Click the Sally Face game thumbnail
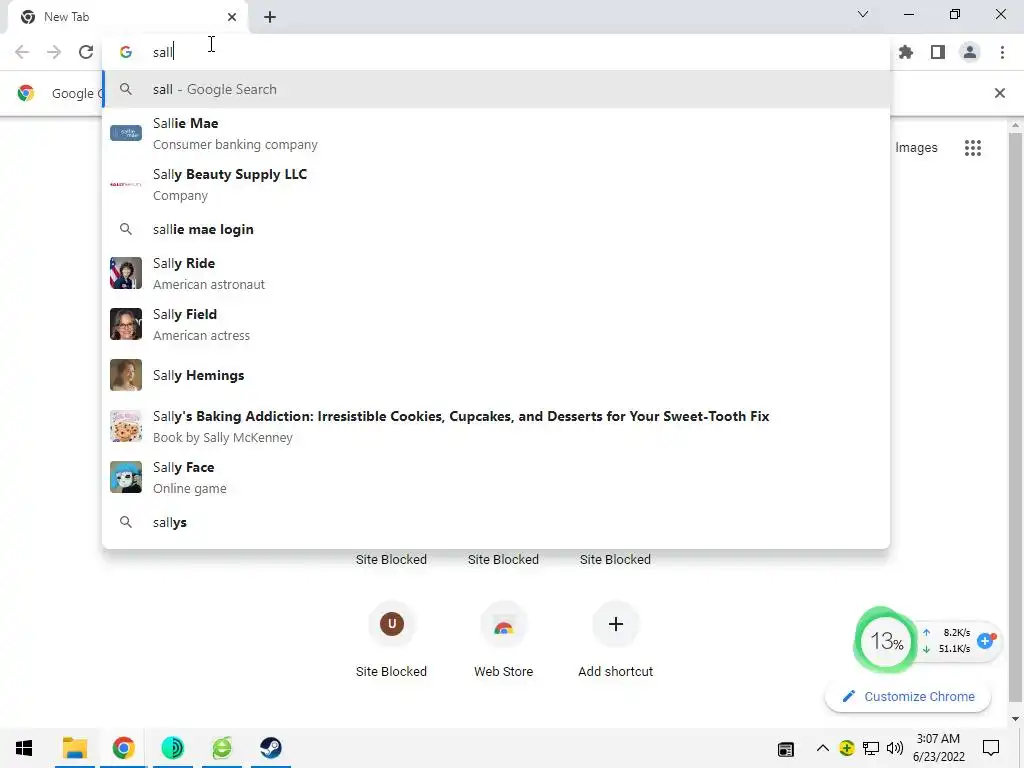This screenshot has width=1024, height=768. pyautogui.click(x=126, y=477)
